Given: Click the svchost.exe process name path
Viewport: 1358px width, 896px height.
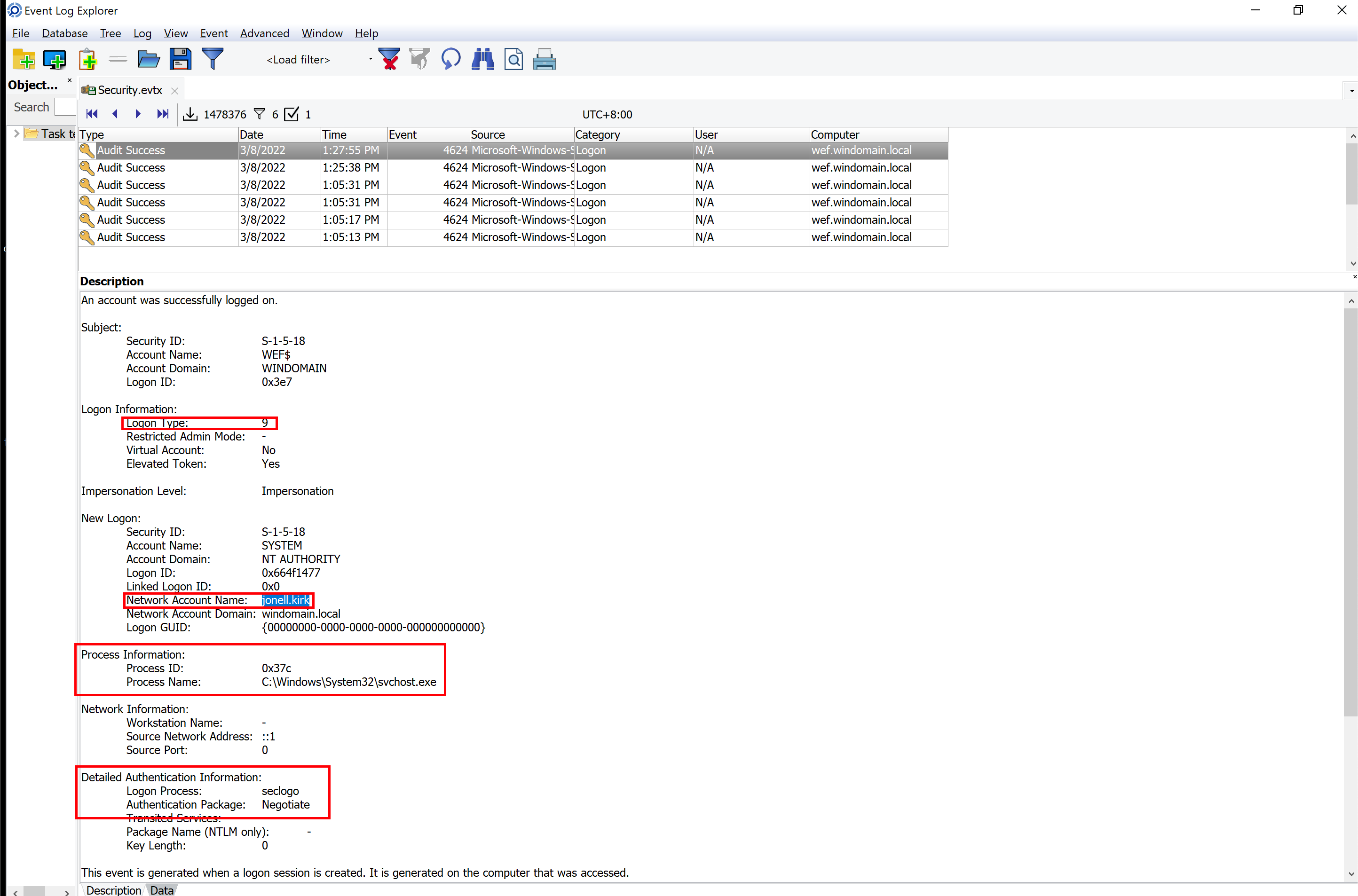Looking at the screenshot, I should point(348,682).
